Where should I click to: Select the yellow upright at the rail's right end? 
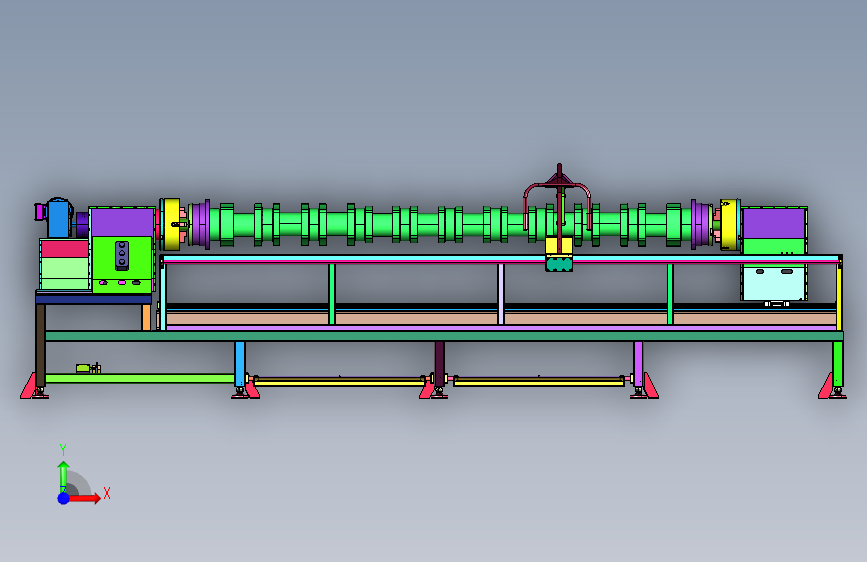click(x=839, y=296)
